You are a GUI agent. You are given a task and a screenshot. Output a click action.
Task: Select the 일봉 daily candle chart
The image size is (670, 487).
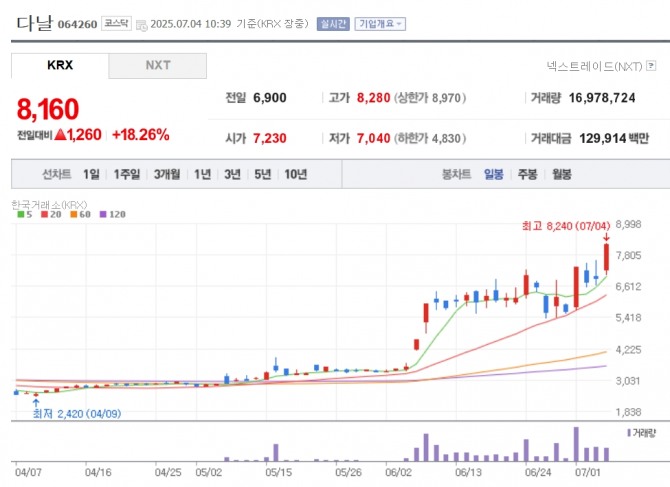[494, 174]
